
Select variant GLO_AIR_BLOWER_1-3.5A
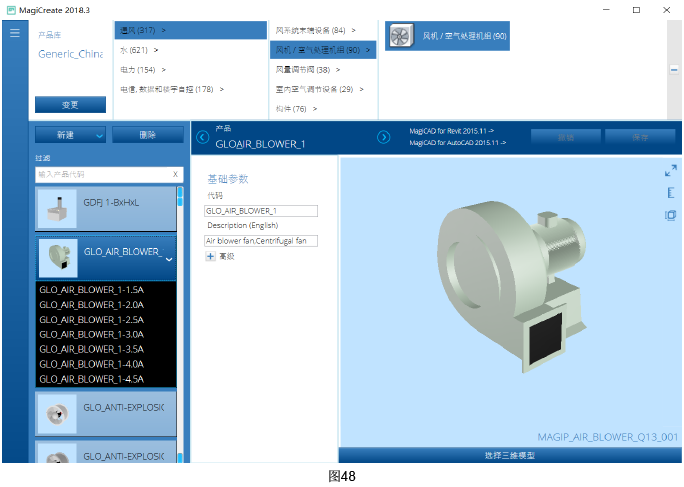(92, 349)
